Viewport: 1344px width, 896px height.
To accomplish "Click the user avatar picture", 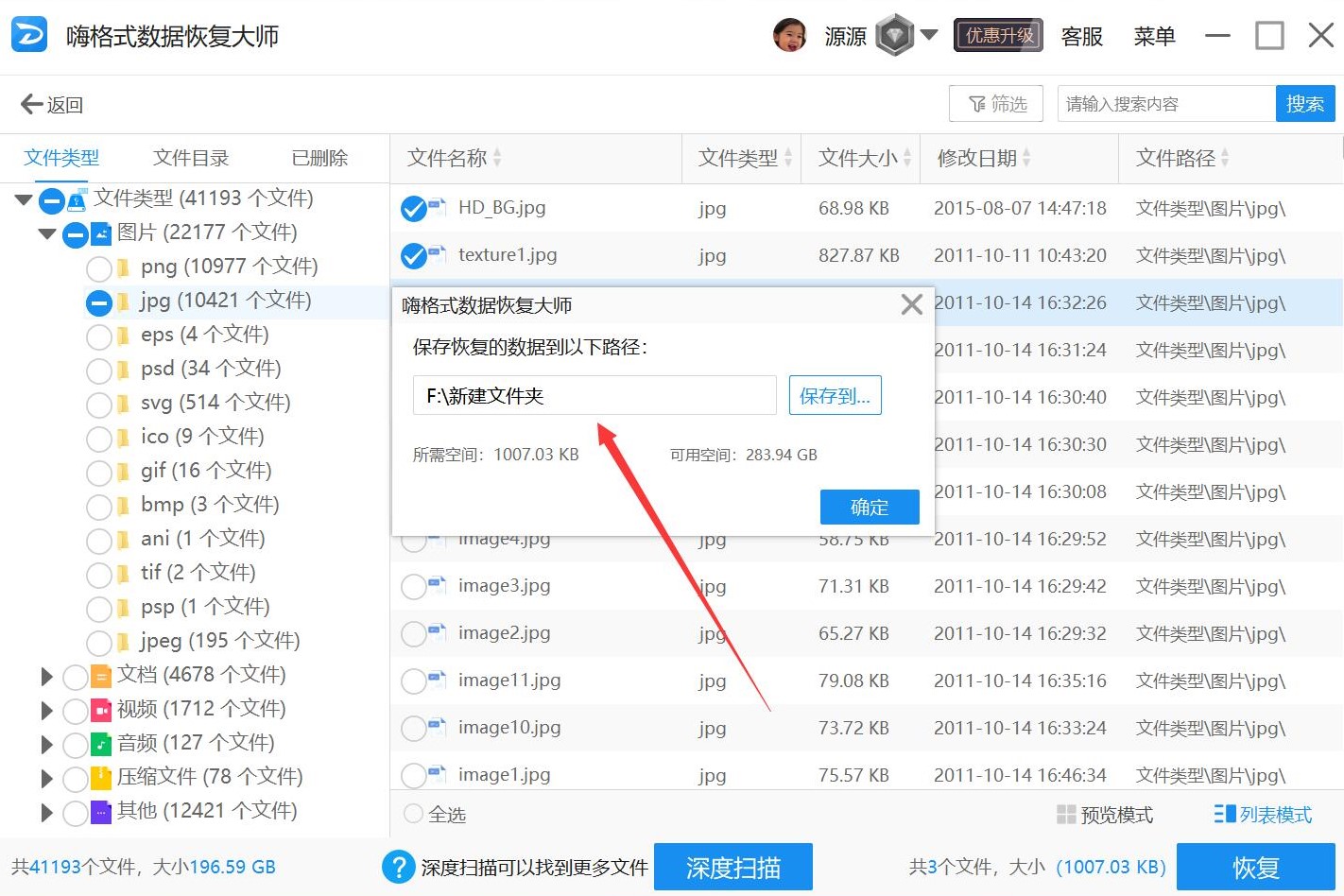I will pos(789,36).
